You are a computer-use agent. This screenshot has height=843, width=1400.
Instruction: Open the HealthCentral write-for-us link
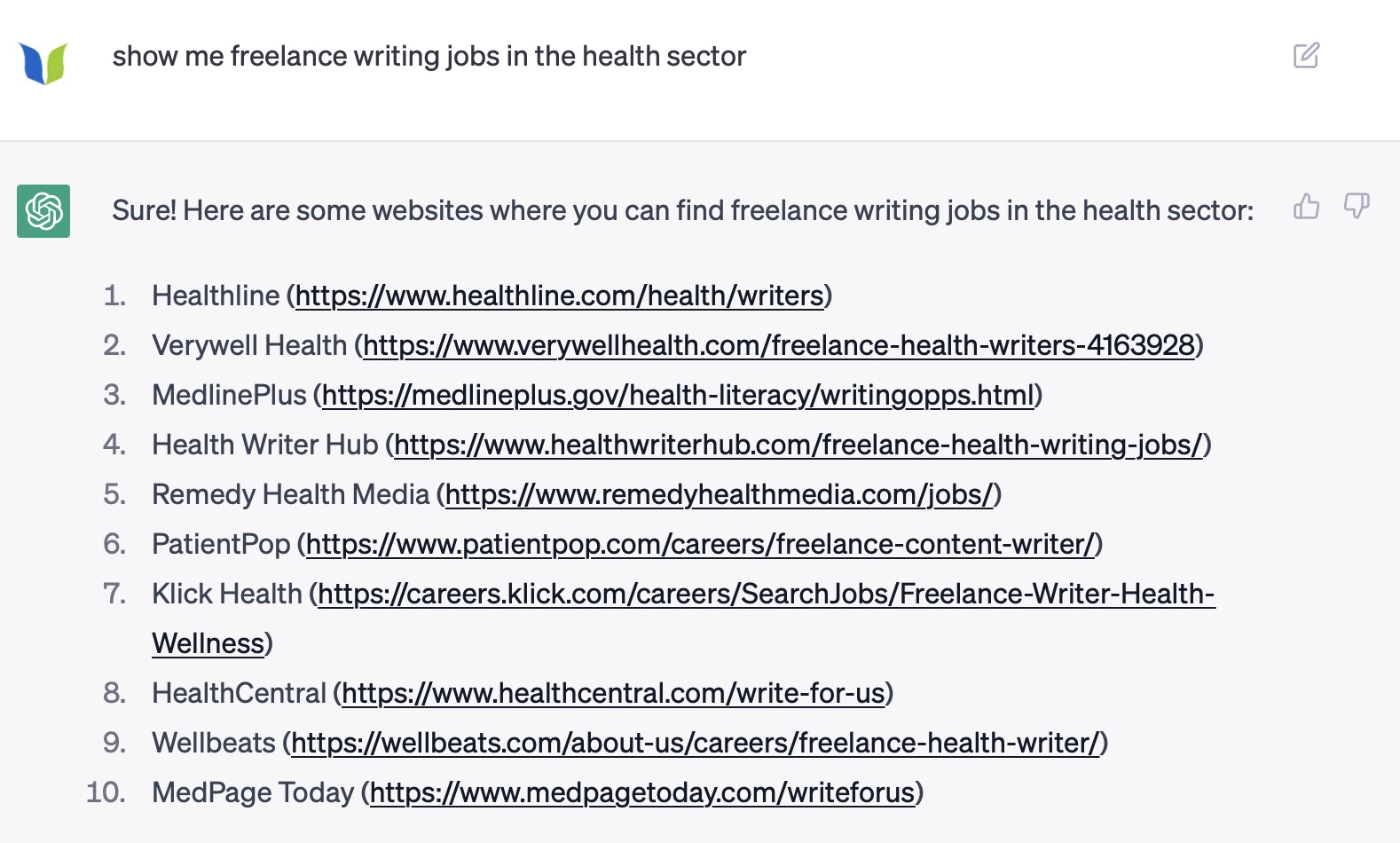(614, 693)
